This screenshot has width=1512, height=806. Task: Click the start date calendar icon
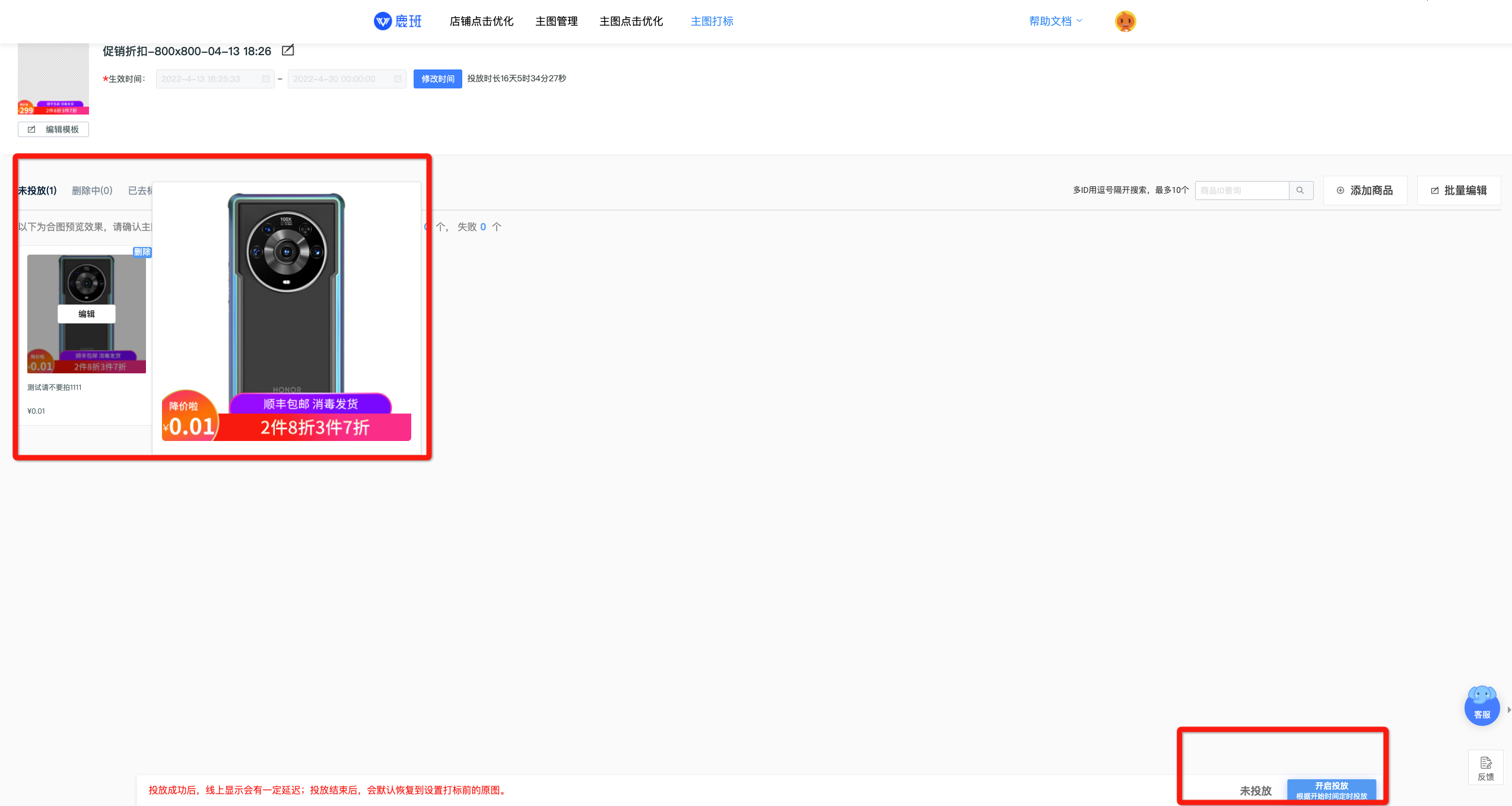[x=266, y=79]
